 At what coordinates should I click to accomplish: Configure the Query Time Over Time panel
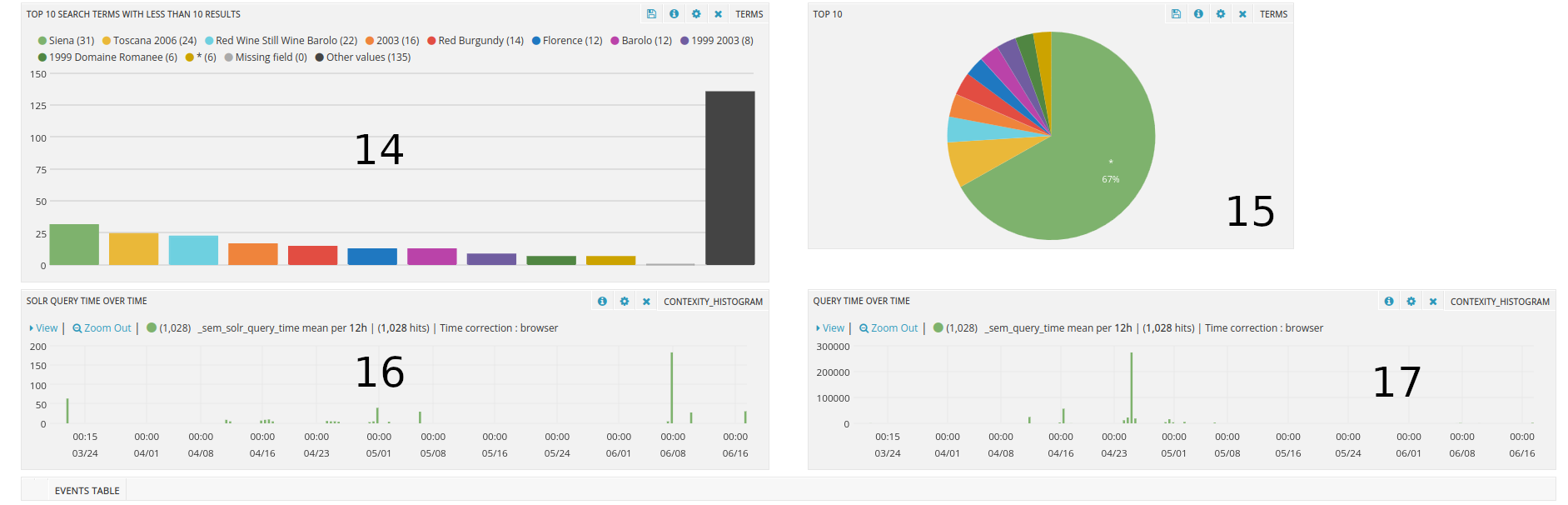point(1411,302)
